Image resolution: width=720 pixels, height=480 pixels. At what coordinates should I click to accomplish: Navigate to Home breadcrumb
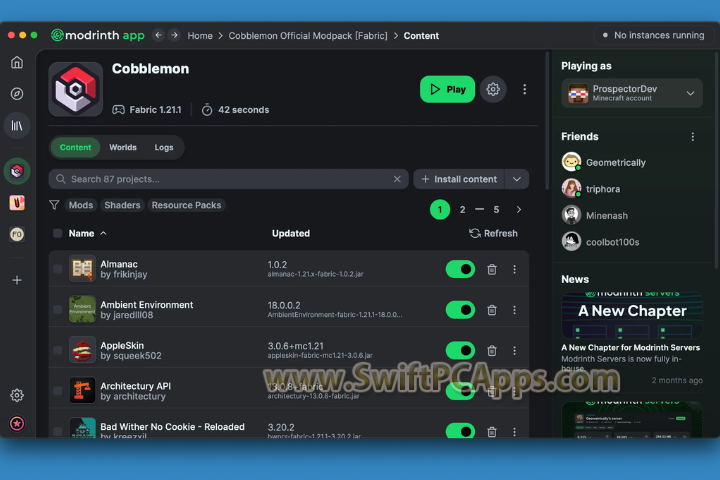tap(200, 35)
